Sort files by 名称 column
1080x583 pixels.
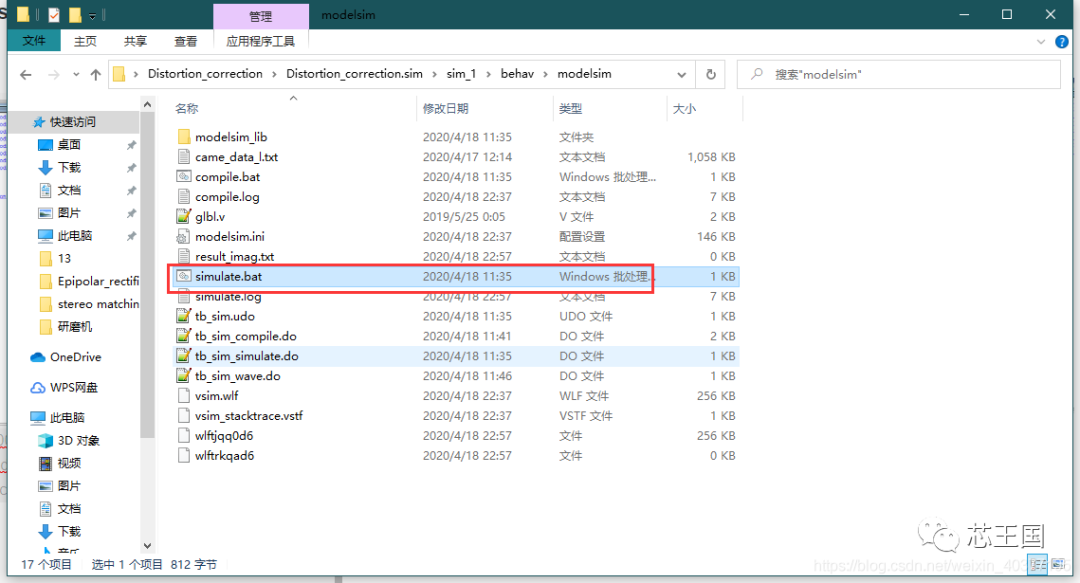[x=187, y=108]
